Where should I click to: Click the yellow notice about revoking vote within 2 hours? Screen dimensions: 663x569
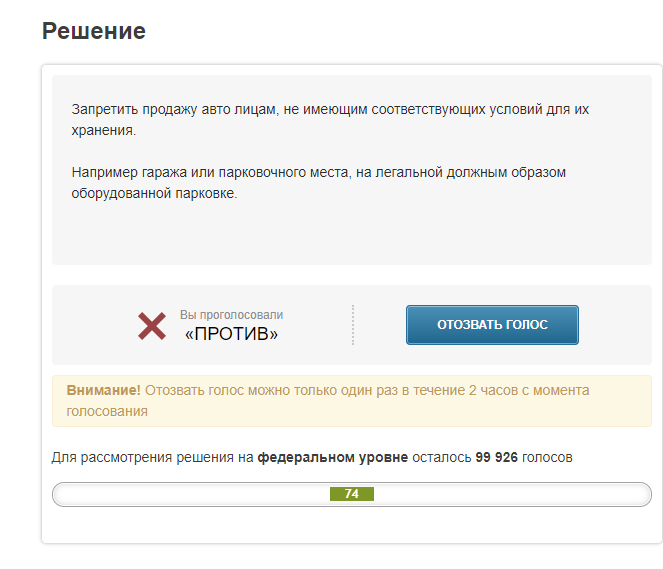coord(352,401)
